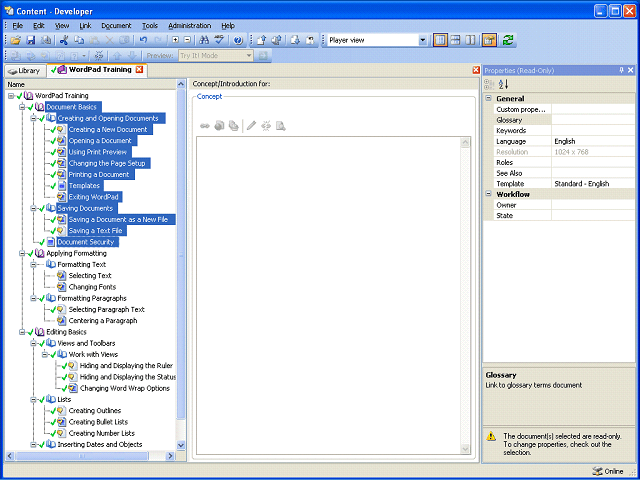Close the WordPad Training tab
Screen dimensions: 640x480
point(139,70)
